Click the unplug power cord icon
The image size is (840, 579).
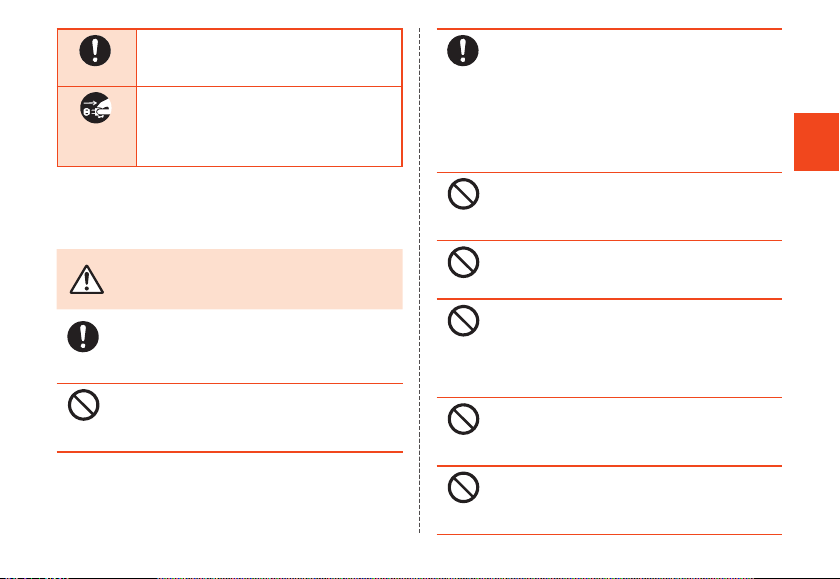[x=95, y=108]
